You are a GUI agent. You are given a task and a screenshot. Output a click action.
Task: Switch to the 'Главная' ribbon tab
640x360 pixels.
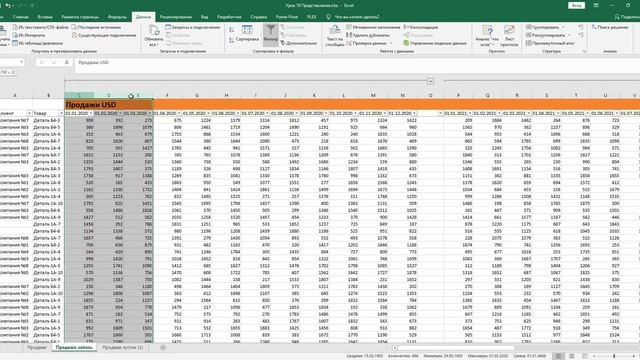click(20, 17)
